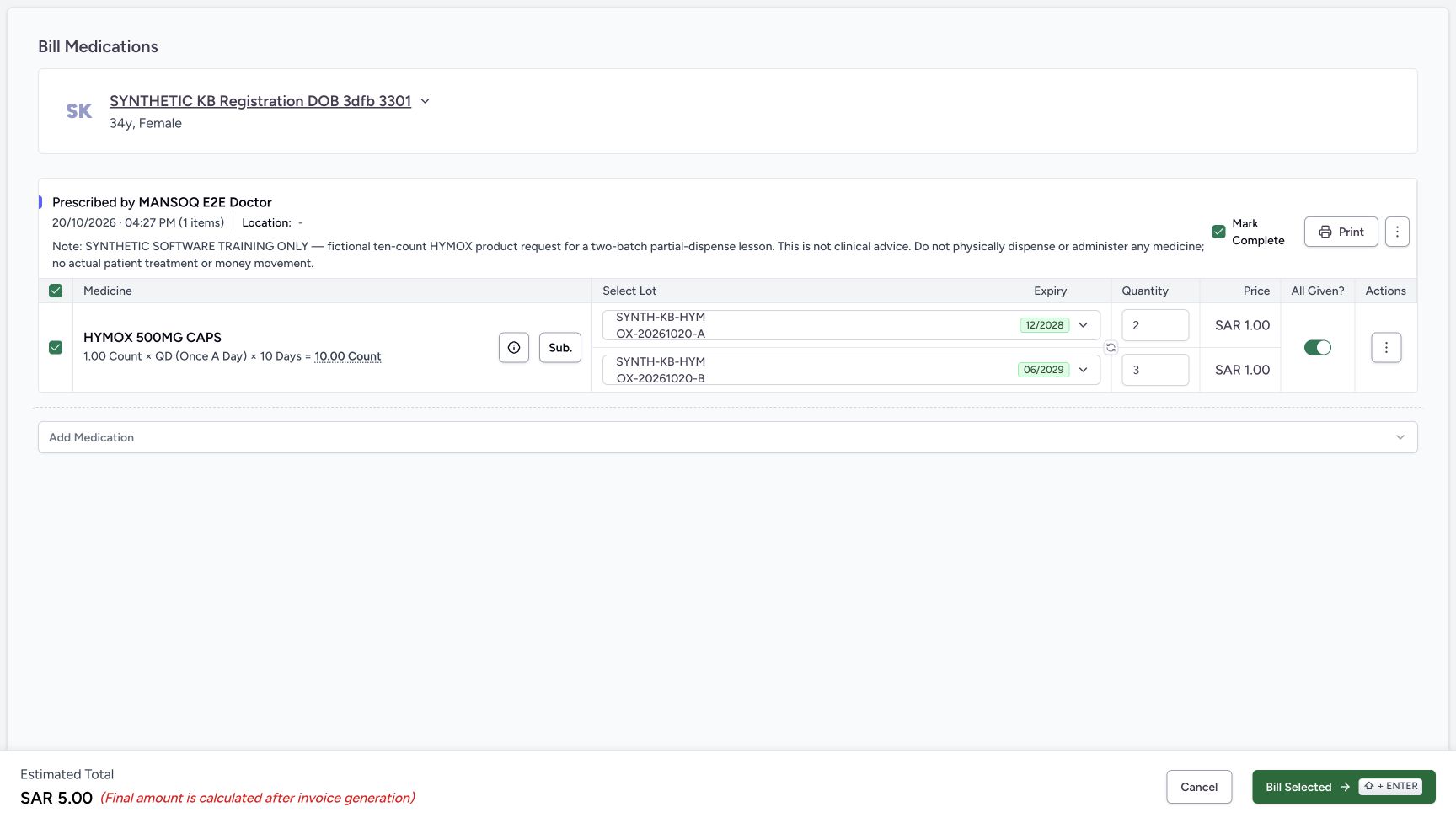
Task: Click the SK patient avatar
Action: [x=78, y=111]
